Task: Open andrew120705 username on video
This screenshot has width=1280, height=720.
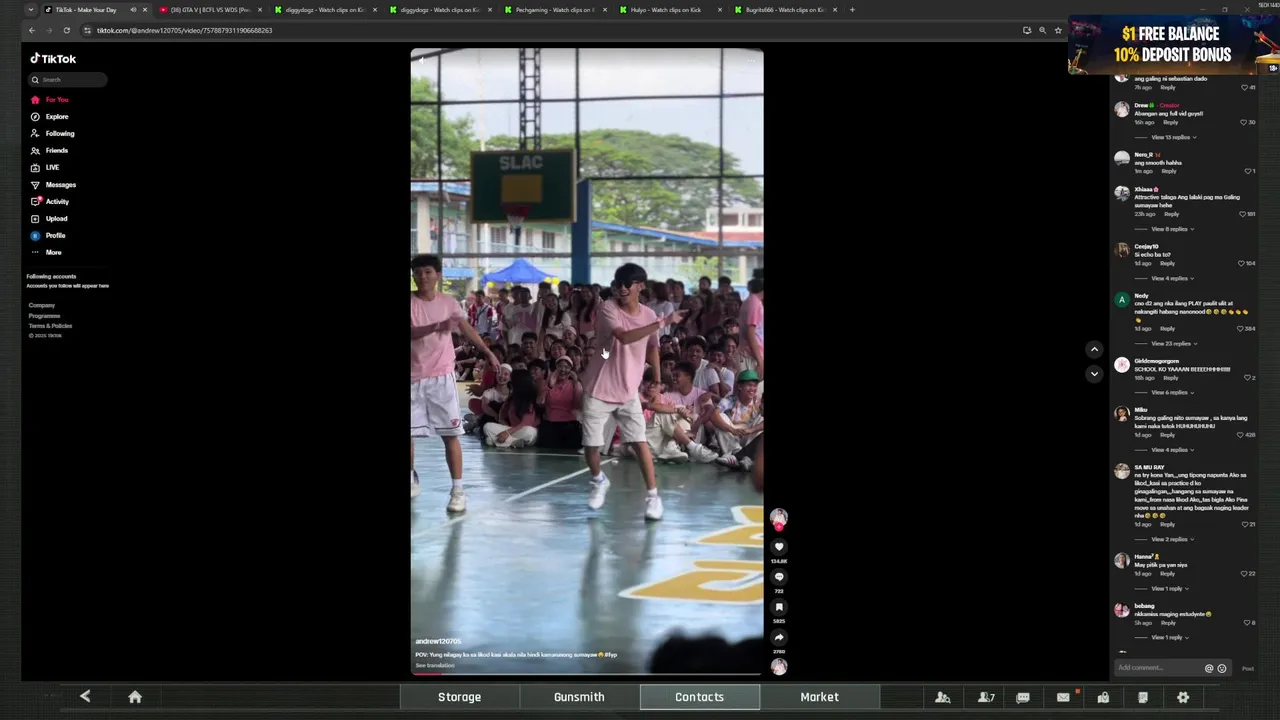Action: pyautogui.click(x=438, y=641)
